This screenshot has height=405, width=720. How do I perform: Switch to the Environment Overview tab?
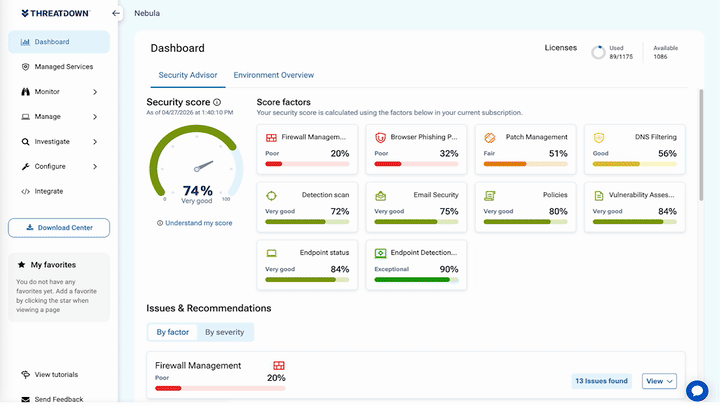(274, 75)
